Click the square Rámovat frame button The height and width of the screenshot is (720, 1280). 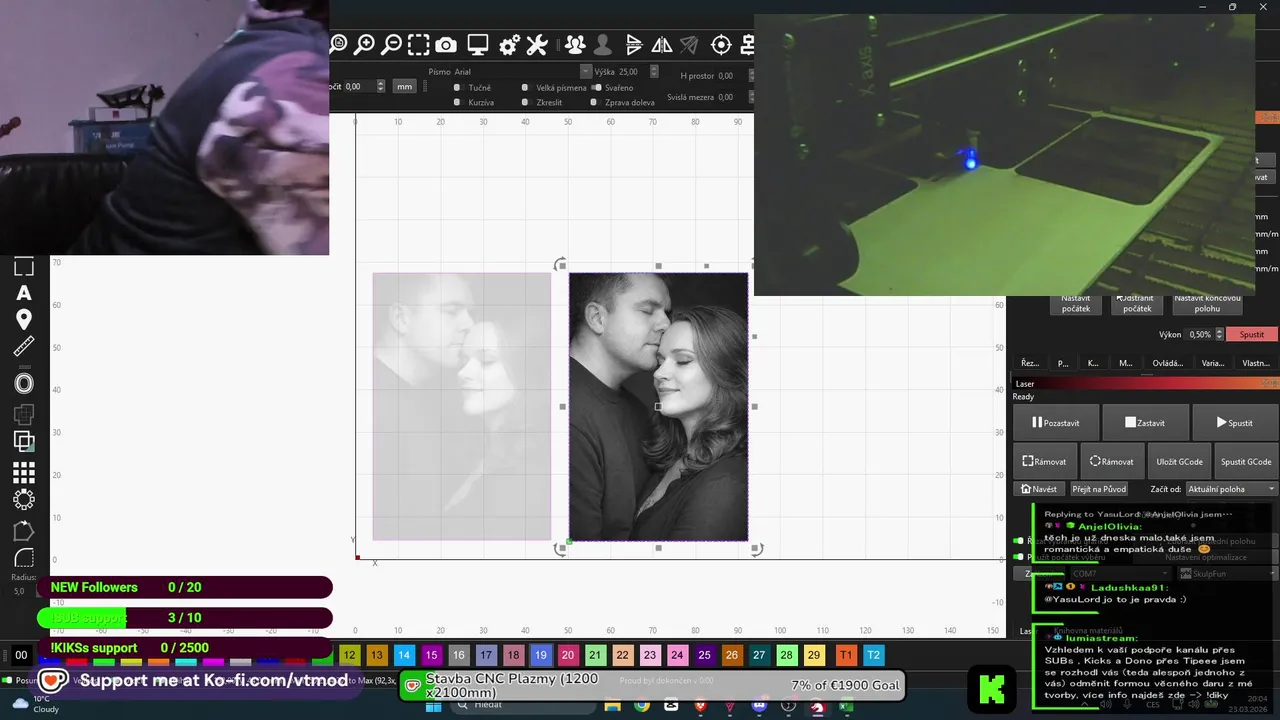(1045, 462)
